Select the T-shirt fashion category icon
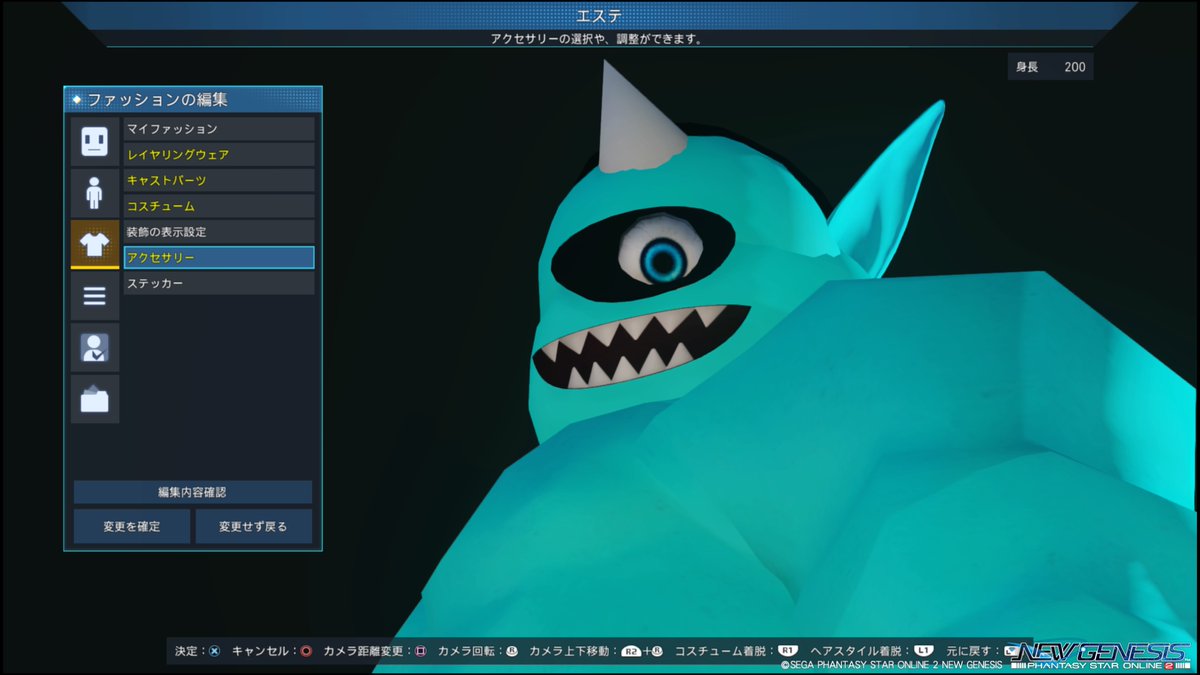The width and height of the screenshot is (1200, 675). coord(95,244)
